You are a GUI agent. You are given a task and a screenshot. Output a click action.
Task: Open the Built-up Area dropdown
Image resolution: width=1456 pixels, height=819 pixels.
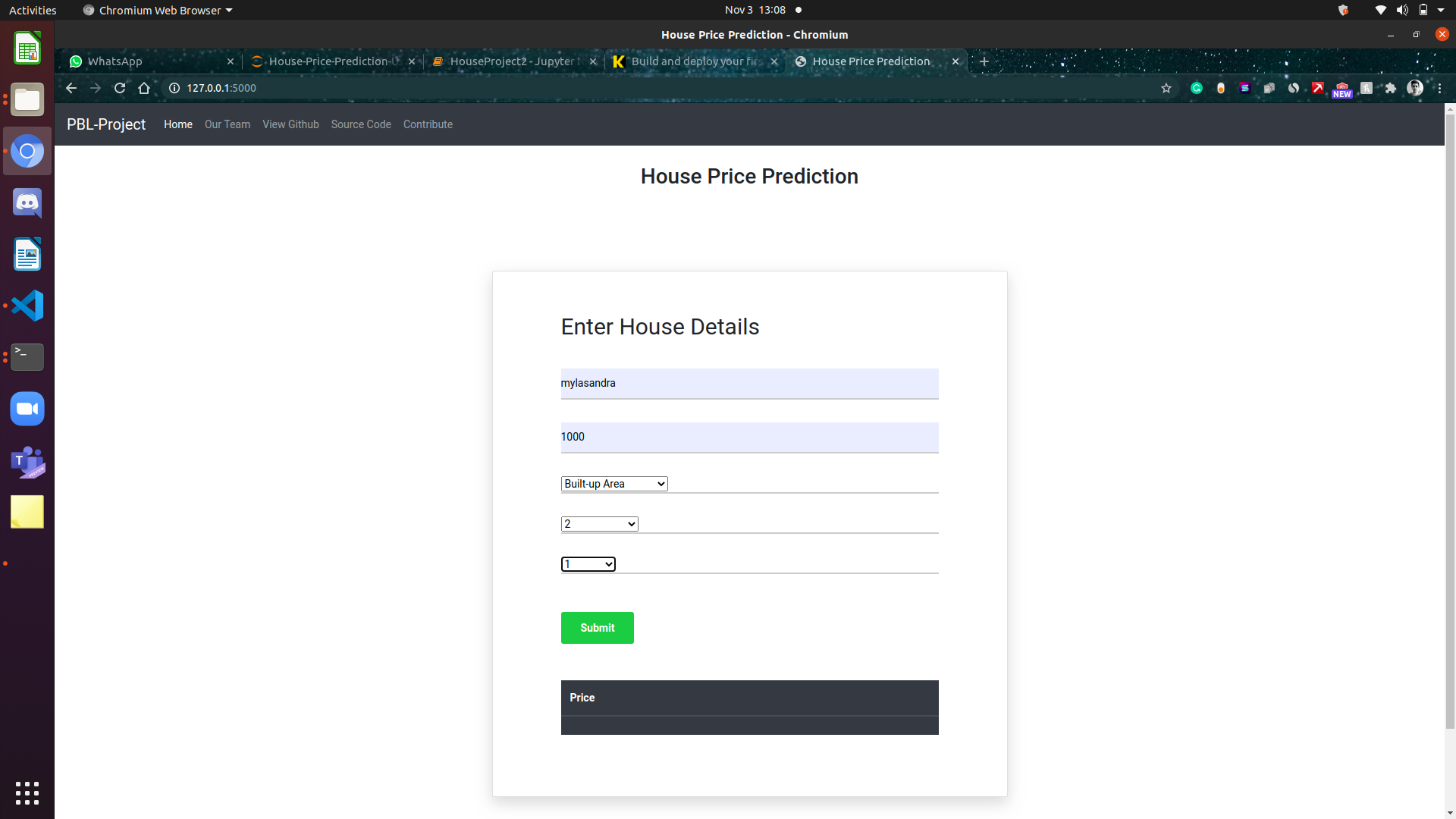[613, 483]
